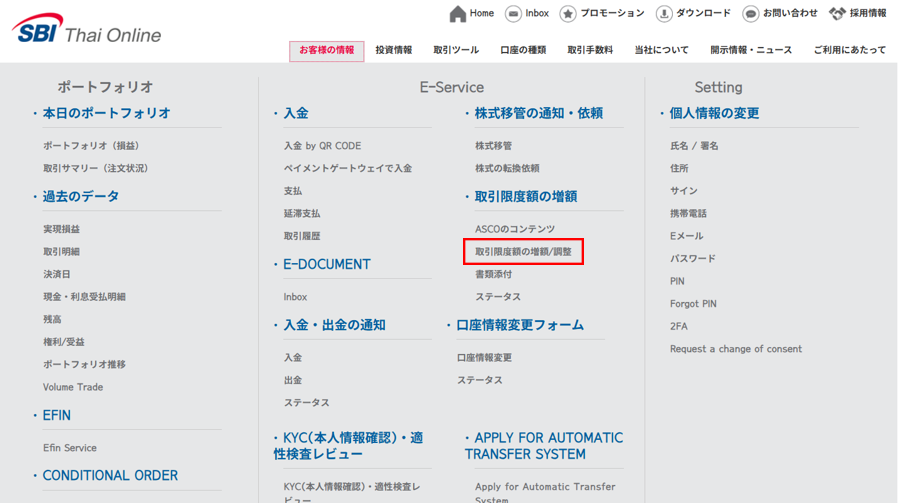Click the CONDITIONAL ORDER heading
The image size is (899, 503).
pos(110,475)
